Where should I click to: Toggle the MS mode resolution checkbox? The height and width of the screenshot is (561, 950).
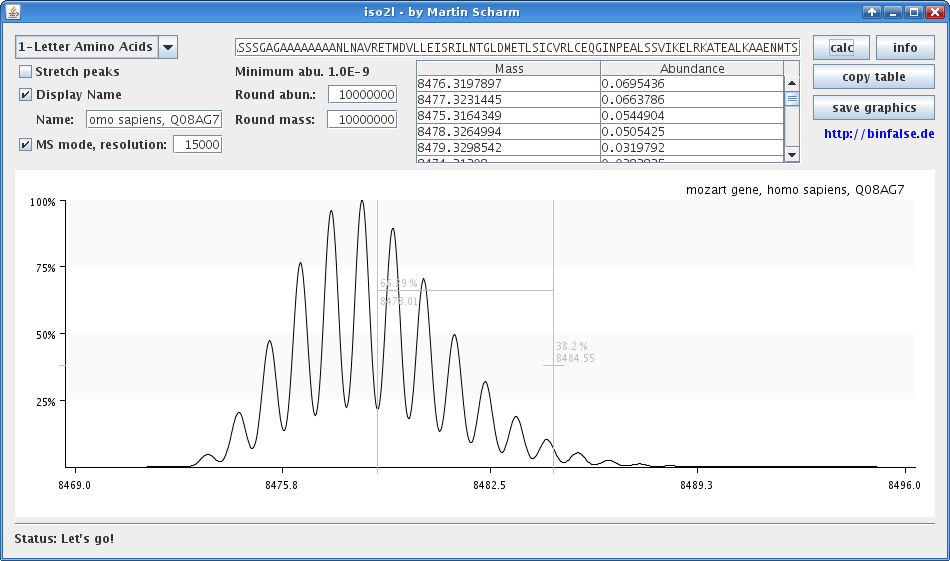tap(26, 145)
